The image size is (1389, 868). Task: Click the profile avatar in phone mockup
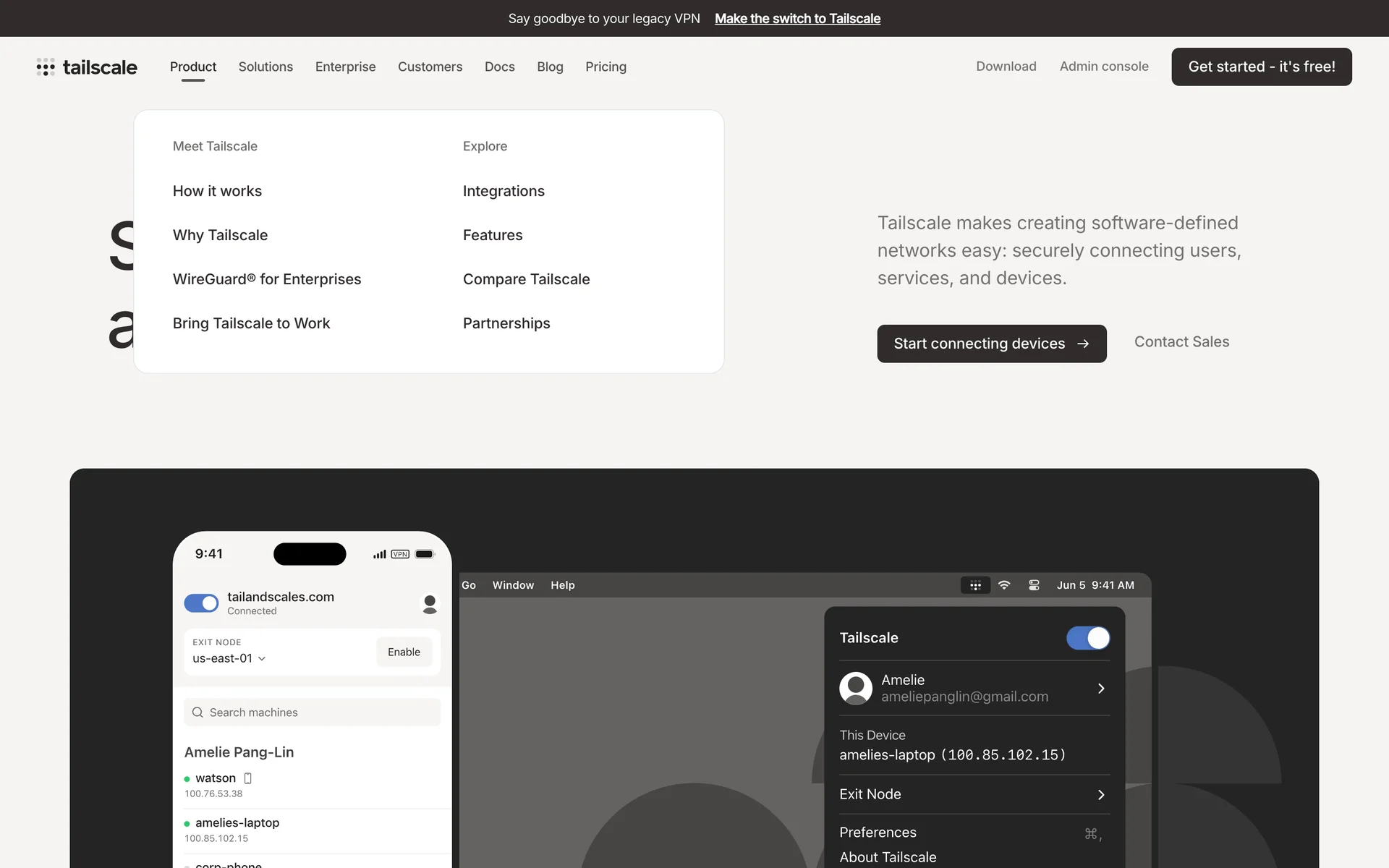(x=430, y=603)
